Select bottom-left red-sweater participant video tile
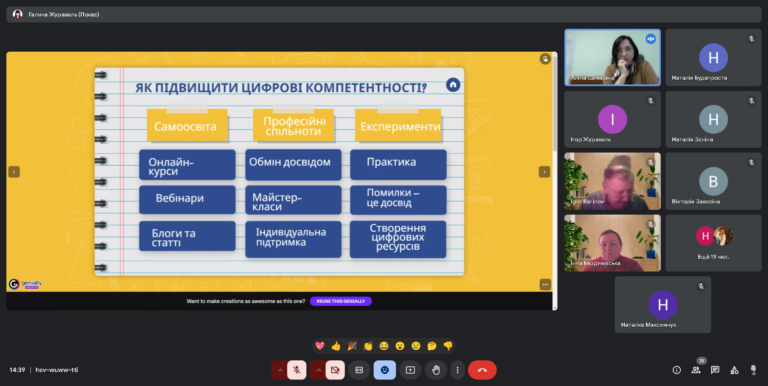This screenshot has height=386, width=768. [612, 243]
